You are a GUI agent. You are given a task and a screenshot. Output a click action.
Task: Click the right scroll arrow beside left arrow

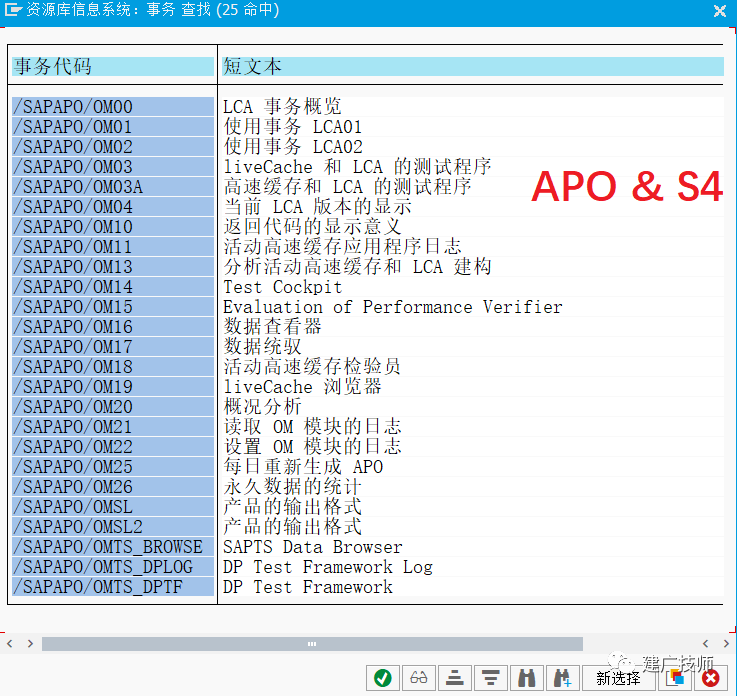pos(30,643)
